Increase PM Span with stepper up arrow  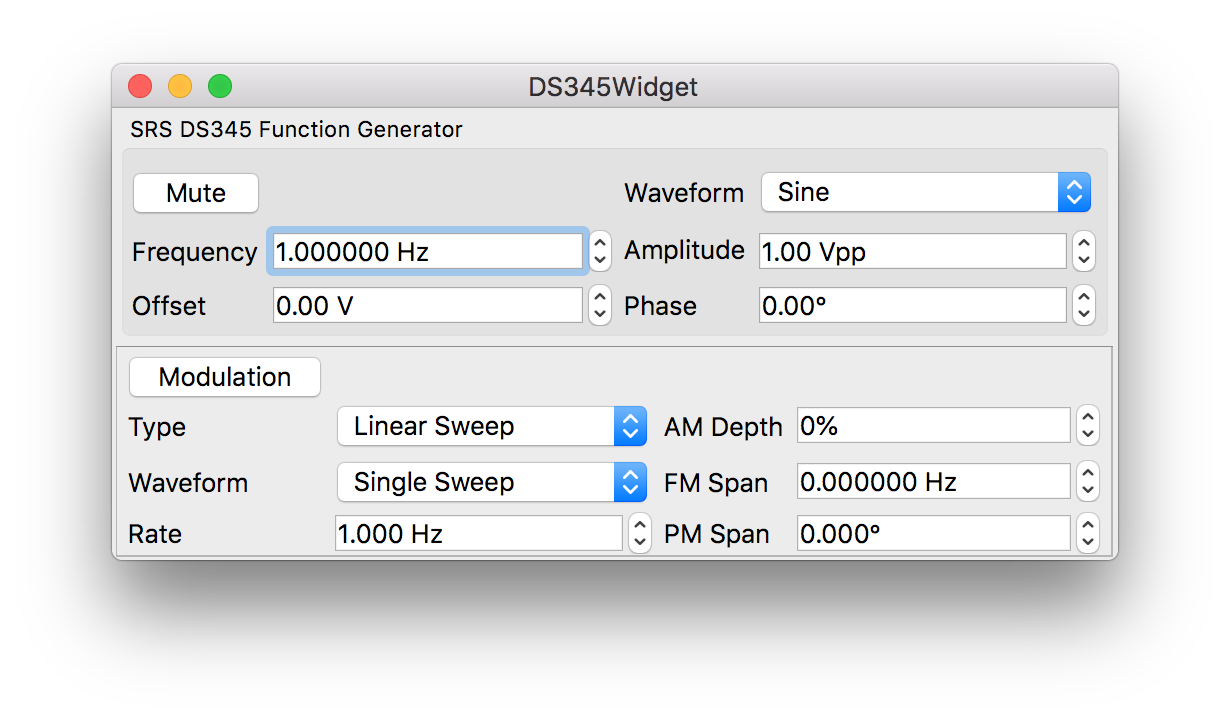click(x=1088, y=525)
